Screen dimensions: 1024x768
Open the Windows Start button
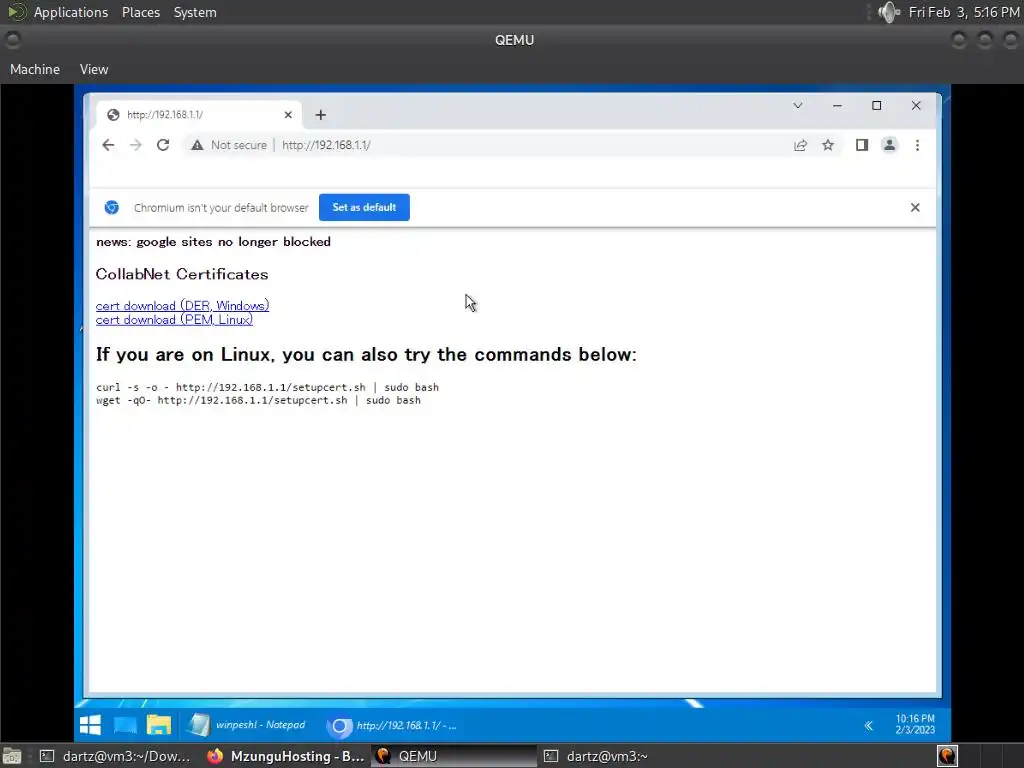(90, 725)
